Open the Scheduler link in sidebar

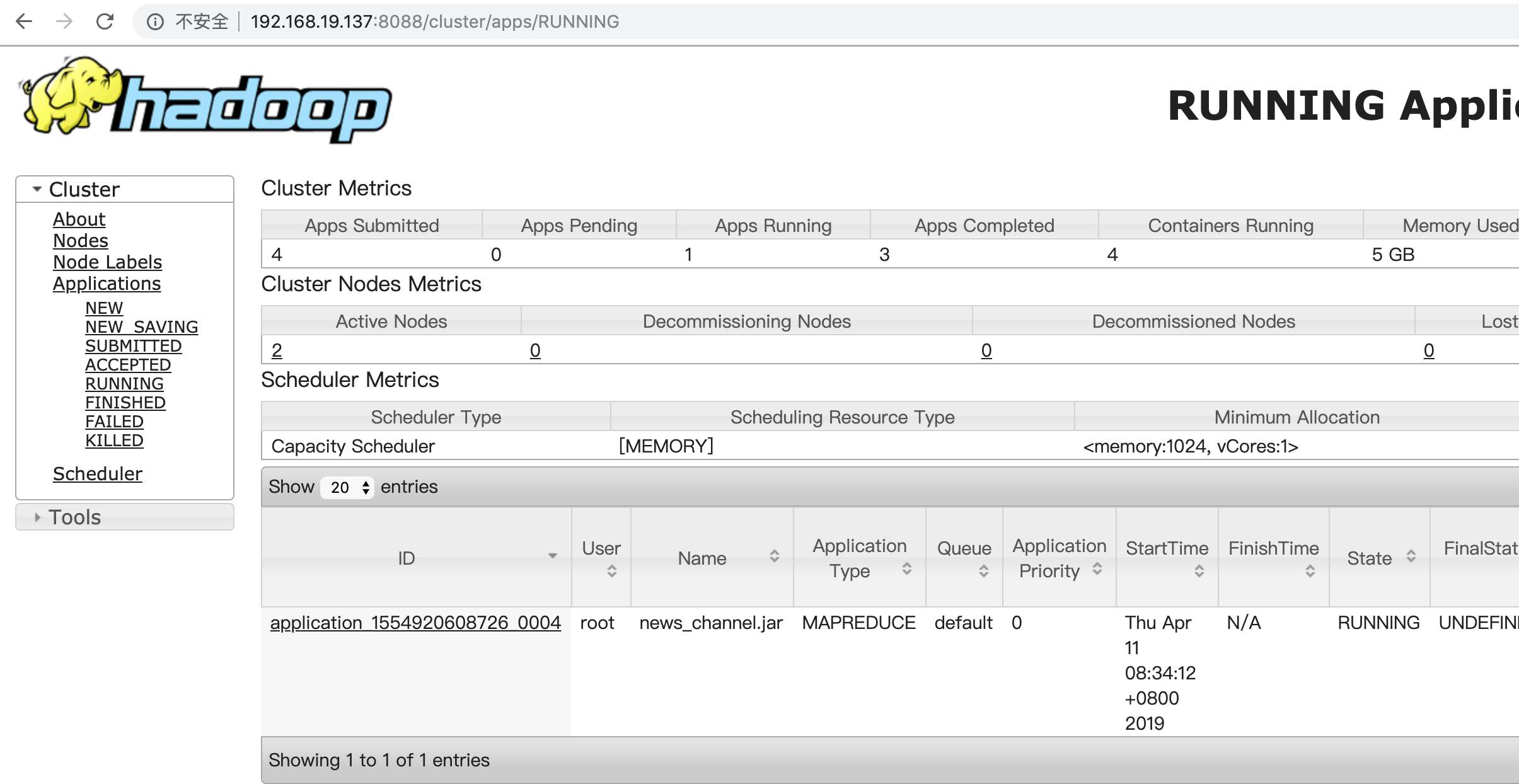(x=98, y=474)
